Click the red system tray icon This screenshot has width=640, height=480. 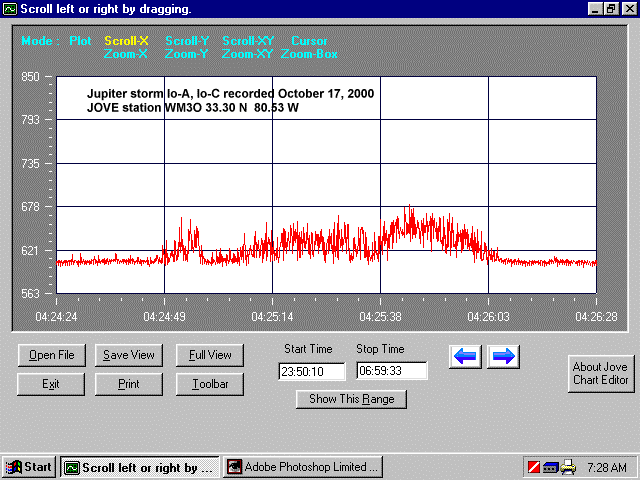(x=533, y=466)
